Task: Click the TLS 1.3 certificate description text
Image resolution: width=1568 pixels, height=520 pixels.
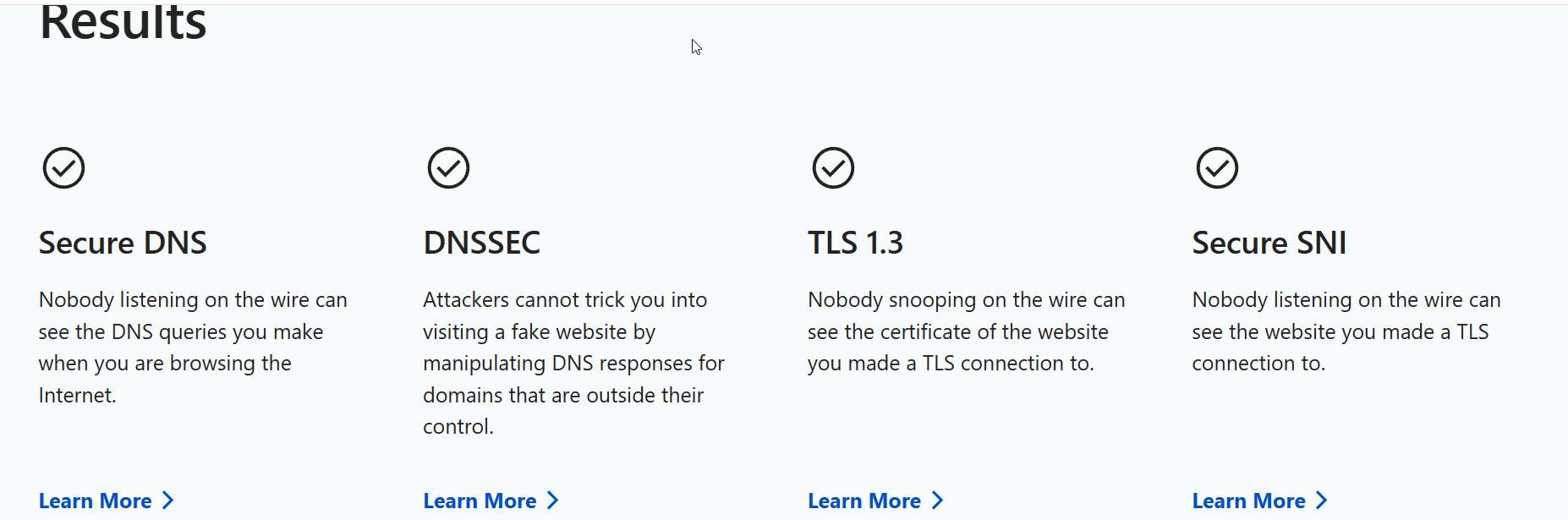Action: click(x=966, y=331)
